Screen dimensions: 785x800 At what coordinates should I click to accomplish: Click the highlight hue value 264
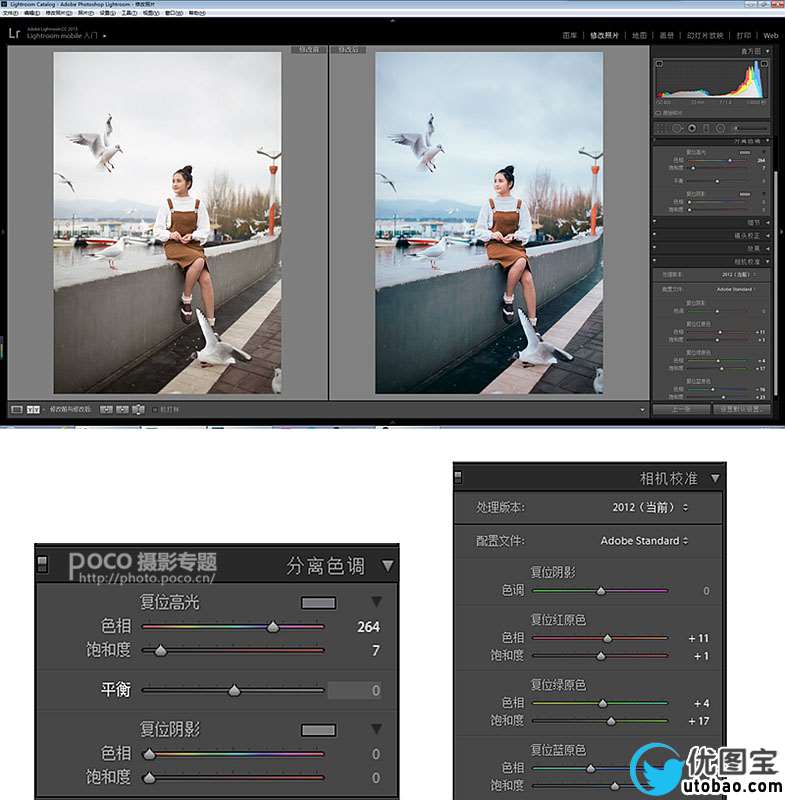point(368,627)
